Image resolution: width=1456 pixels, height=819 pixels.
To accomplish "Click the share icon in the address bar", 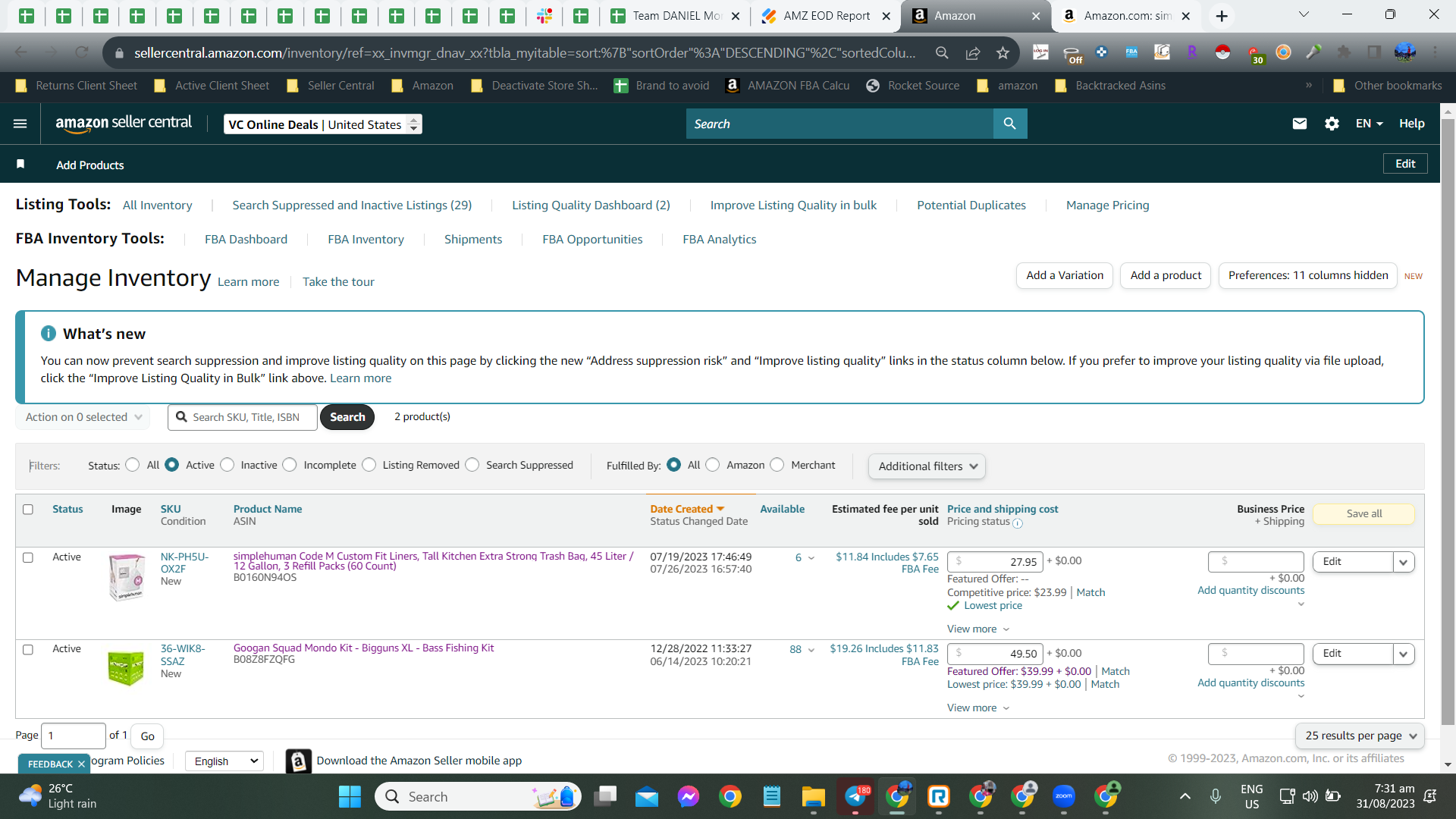I will pos(973,53).
